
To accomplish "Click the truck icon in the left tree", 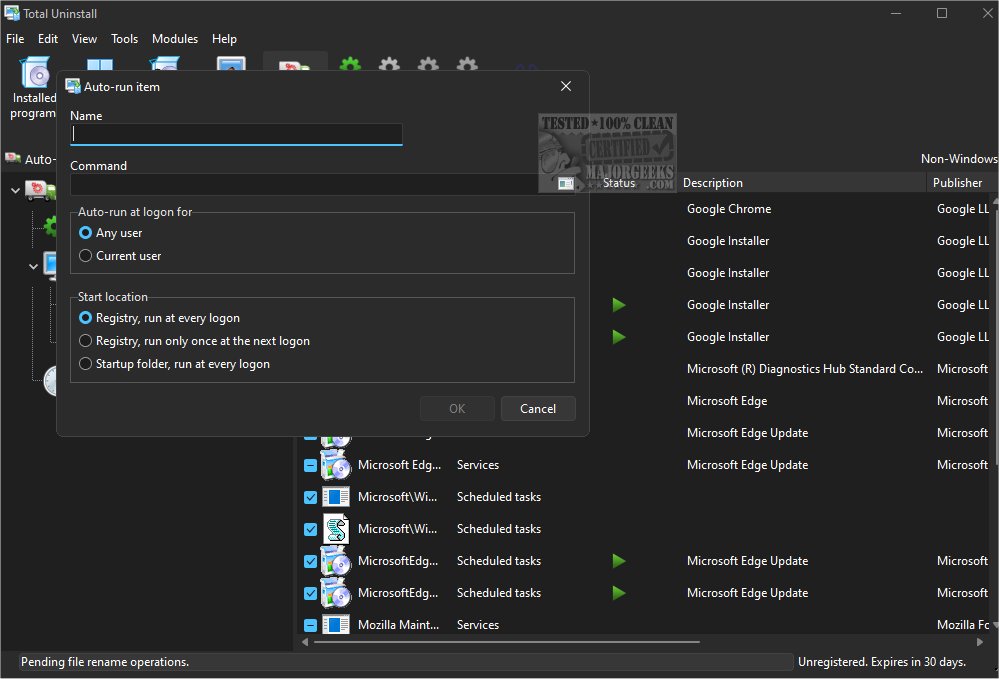I will click(40, 191).
